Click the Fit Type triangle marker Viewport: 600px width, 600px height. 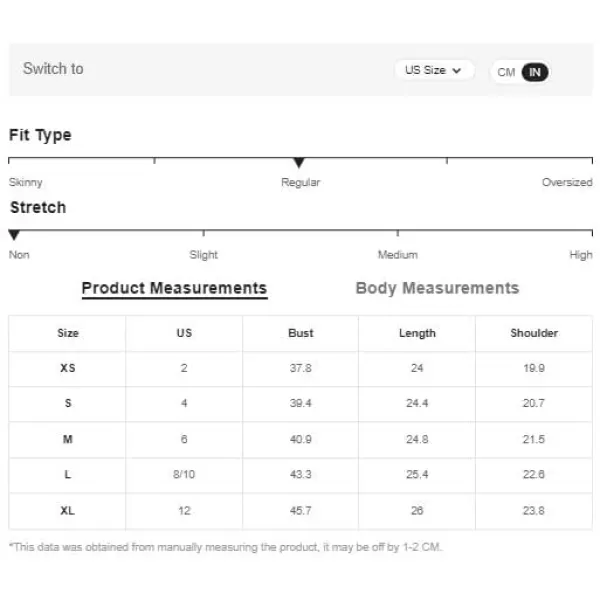(299, 163)
